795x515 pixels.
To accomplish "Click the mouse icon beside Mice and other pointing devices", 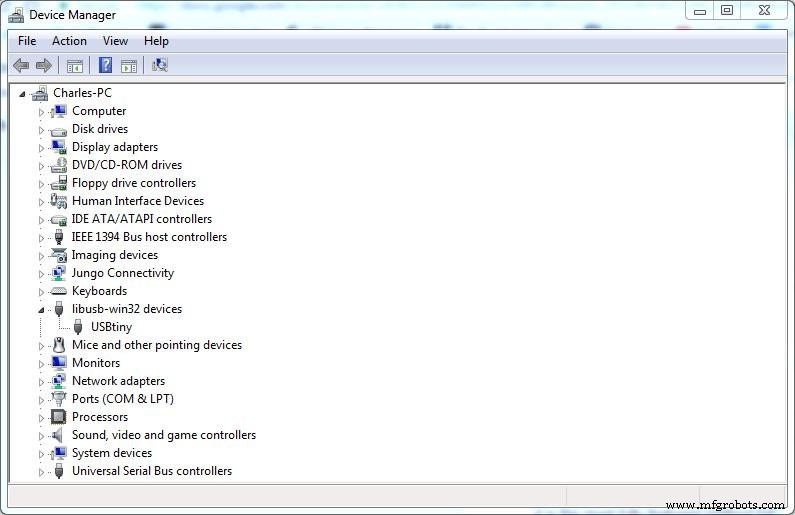I will [59, 345].
